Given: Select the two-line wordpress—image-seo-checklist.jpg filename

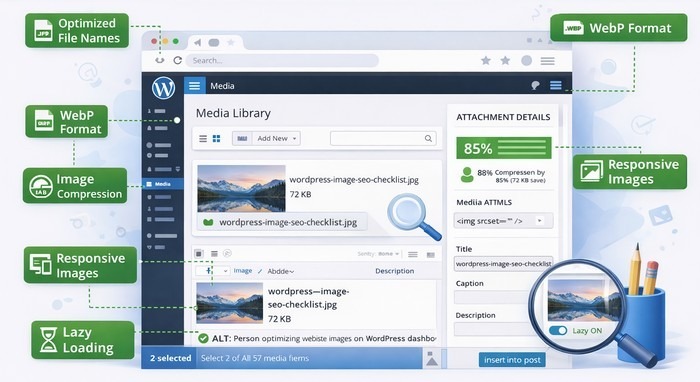Looking at the screenshot, I should tap(308, 298).
